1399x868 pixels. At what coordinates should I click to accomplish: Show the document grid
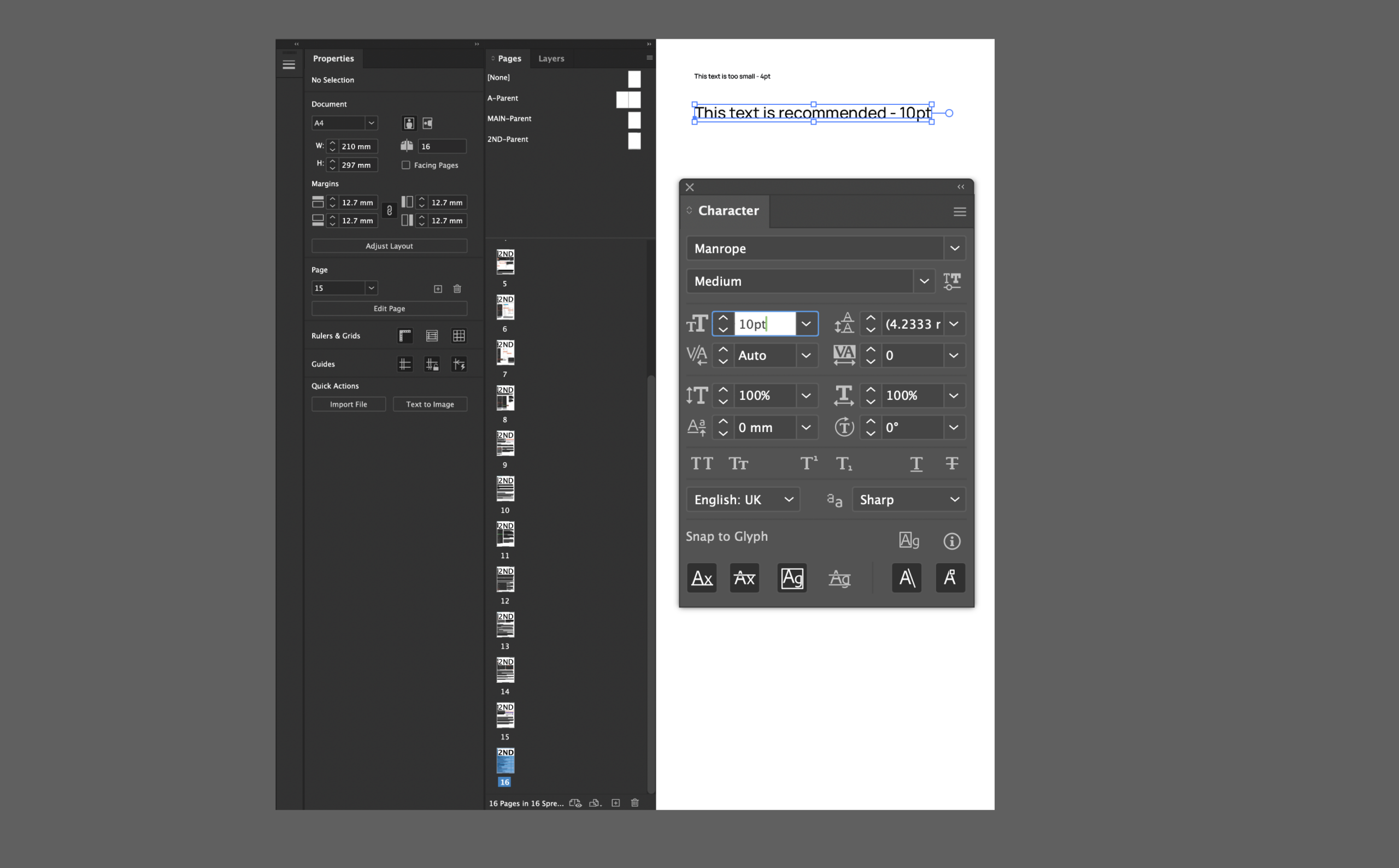(459, 335)
